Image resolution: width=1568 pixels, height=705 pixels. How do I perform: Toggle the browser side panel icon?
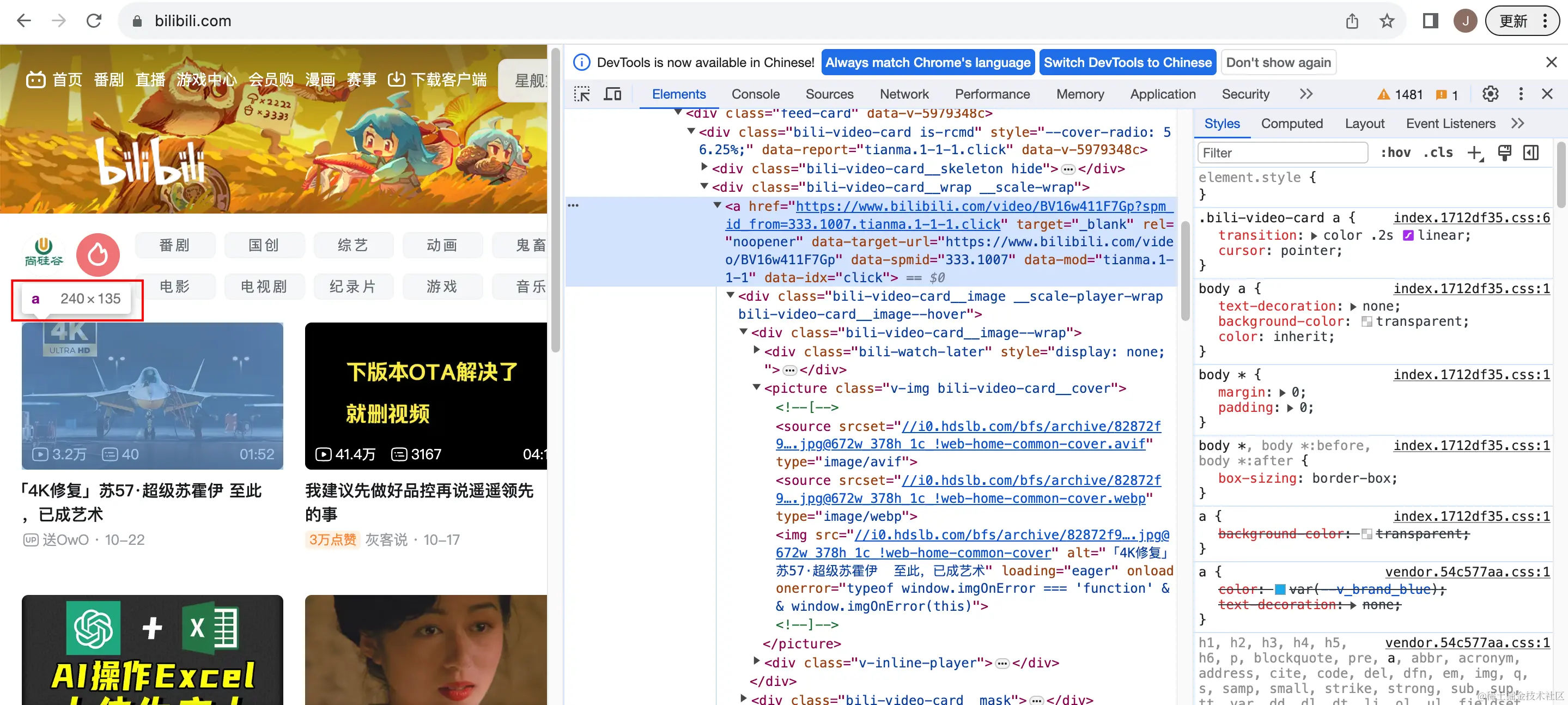[1430, 21]
